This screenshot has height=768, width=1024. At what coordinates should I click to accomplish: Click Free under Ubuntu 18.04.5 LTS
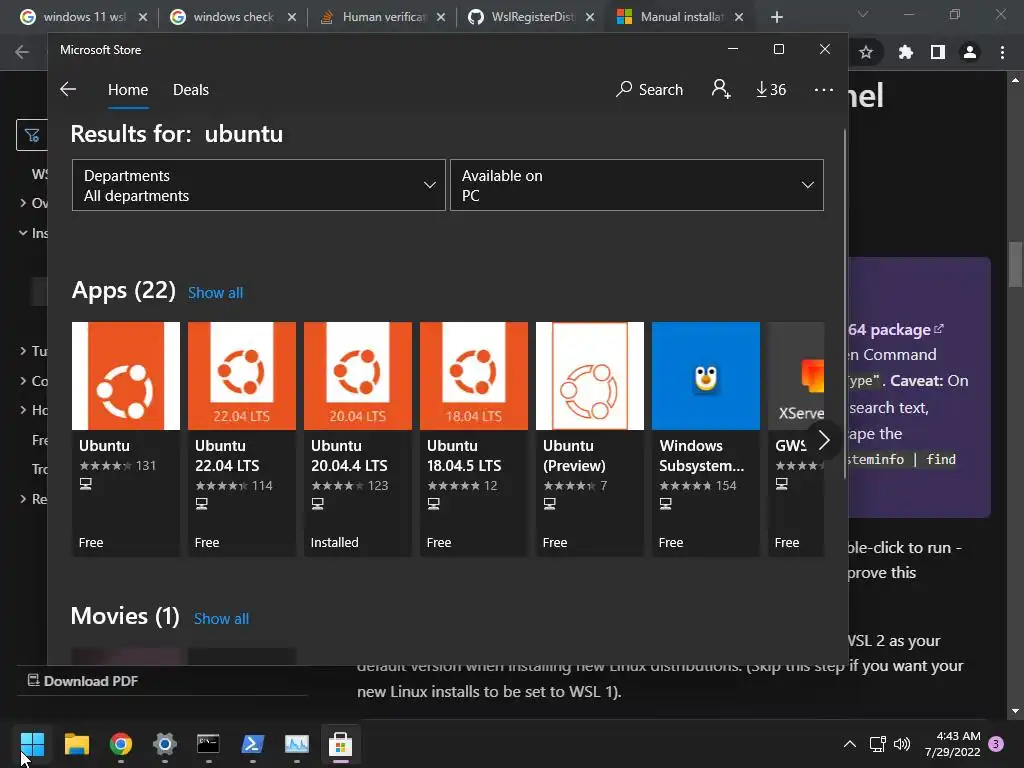point(439,543)
